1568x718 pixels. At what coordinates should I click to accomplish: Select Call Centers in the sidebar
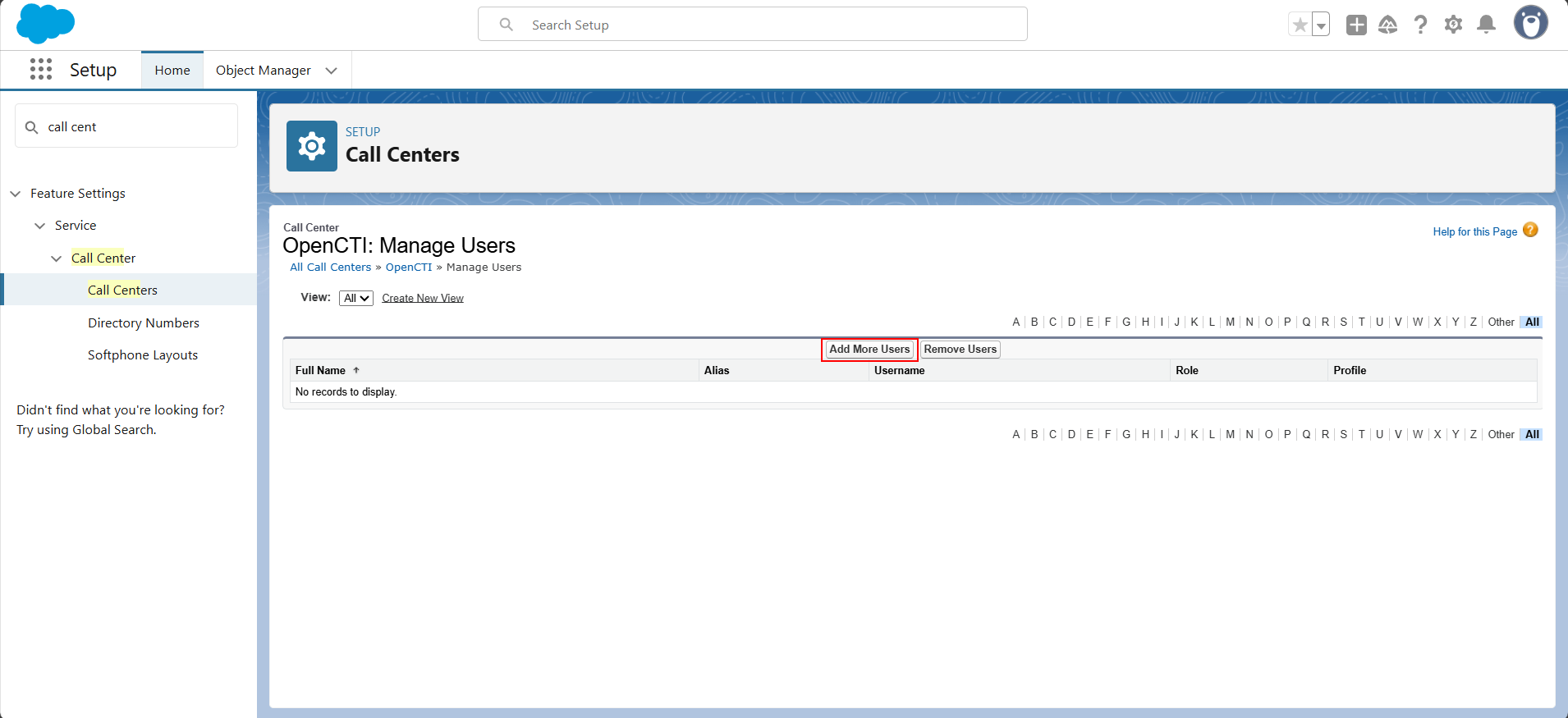click(122, 290)
